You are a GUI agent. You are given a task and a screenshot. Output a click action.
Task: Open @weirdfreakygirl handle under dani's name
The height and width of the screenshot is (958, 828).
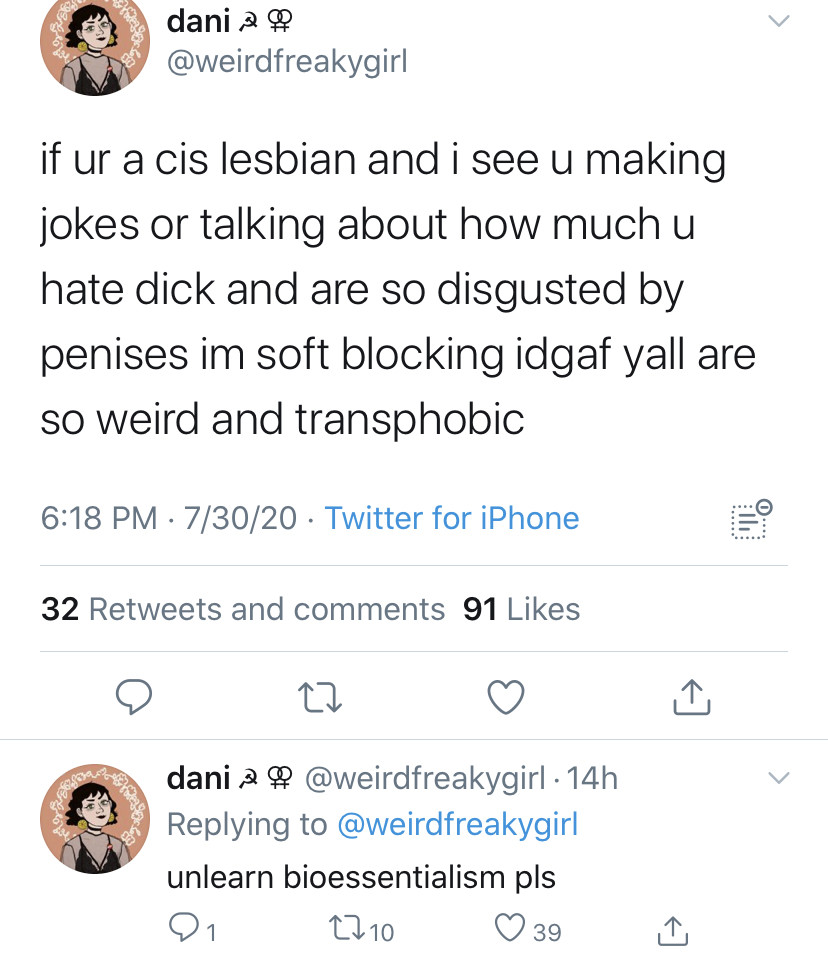tap(287, 62)
